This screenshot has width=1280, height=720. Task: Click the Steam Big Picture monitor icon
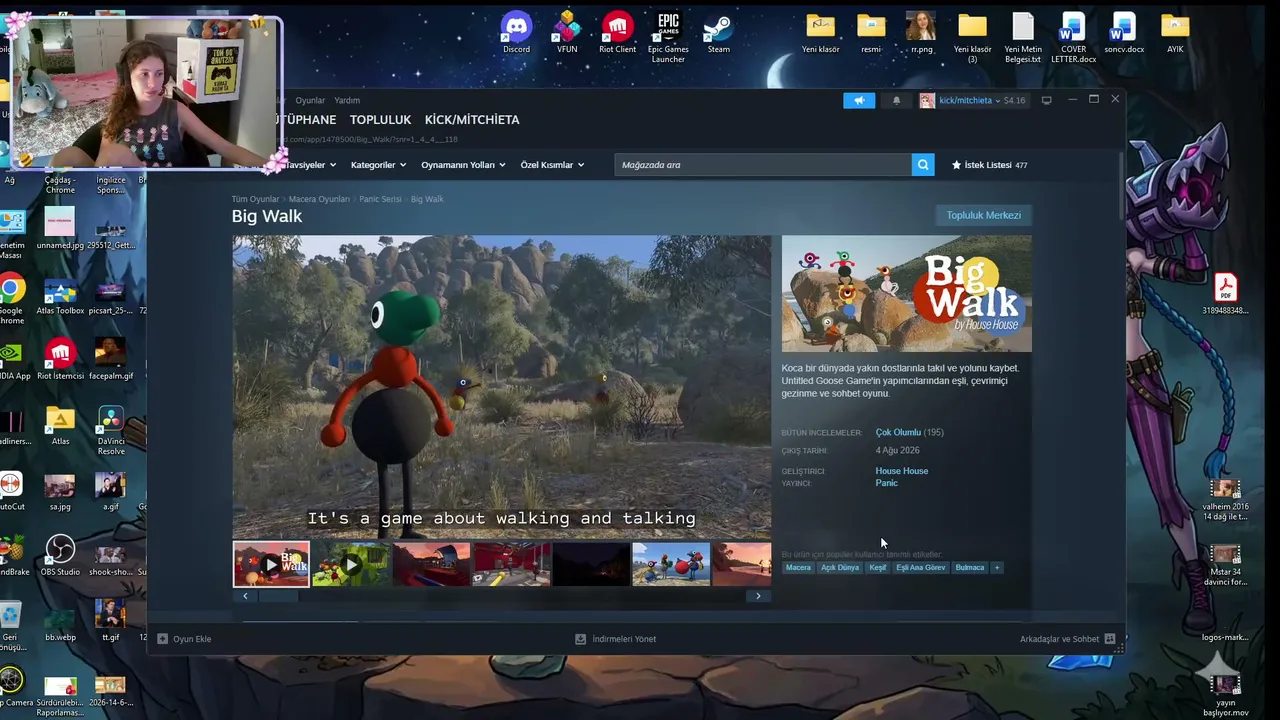tap(1046, 100)
